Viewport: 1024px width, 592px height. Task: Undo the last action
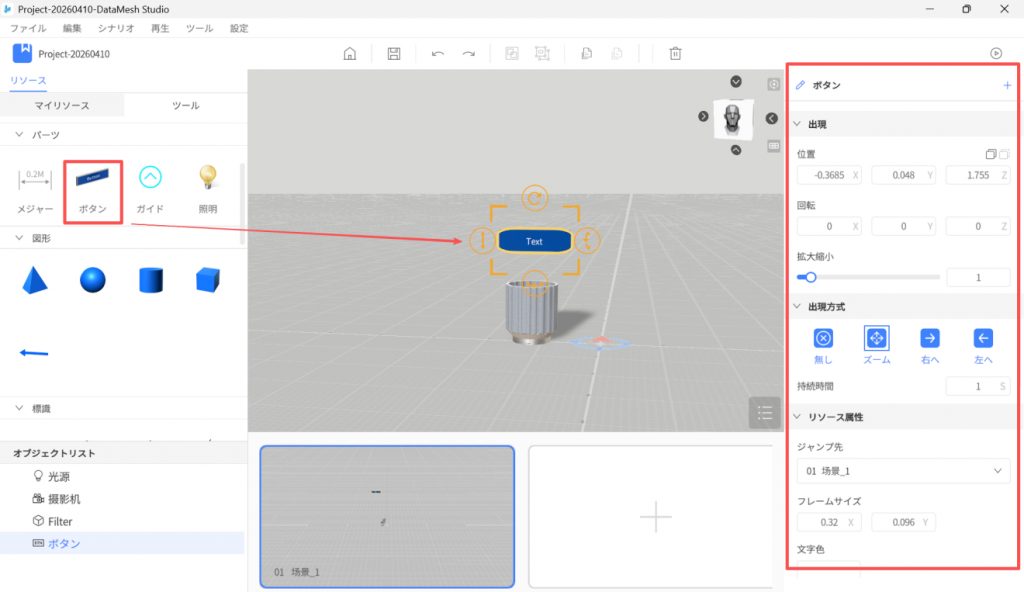click(x=438, y=54)
